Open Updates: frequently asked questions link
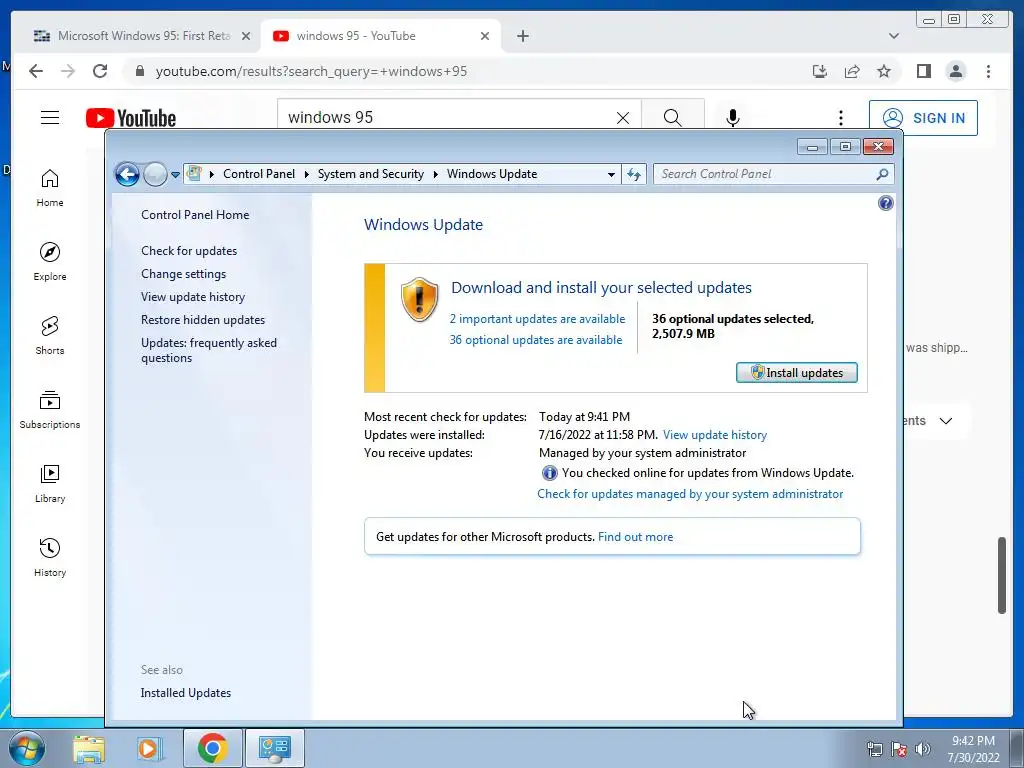Viewport: 1024px width, 768px height. 209,350
